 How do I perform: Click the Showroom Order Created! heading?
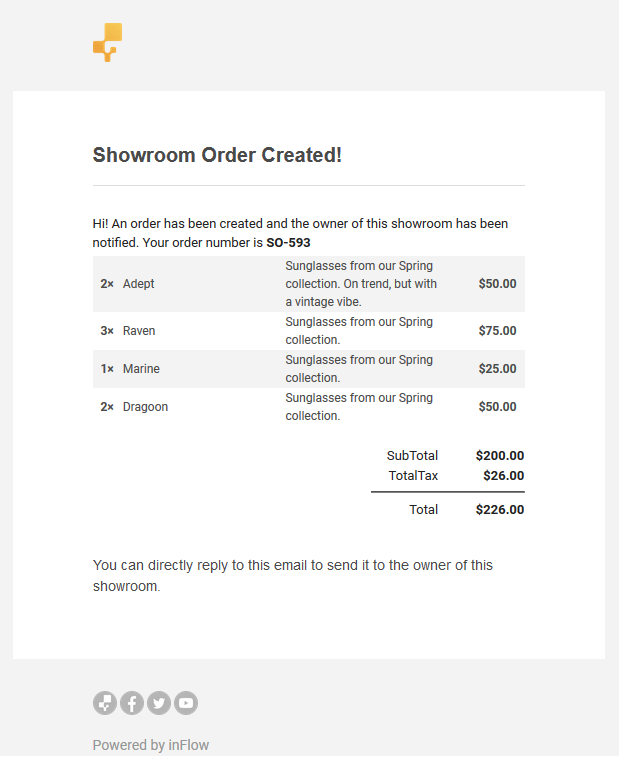click(x=217, y=155)
